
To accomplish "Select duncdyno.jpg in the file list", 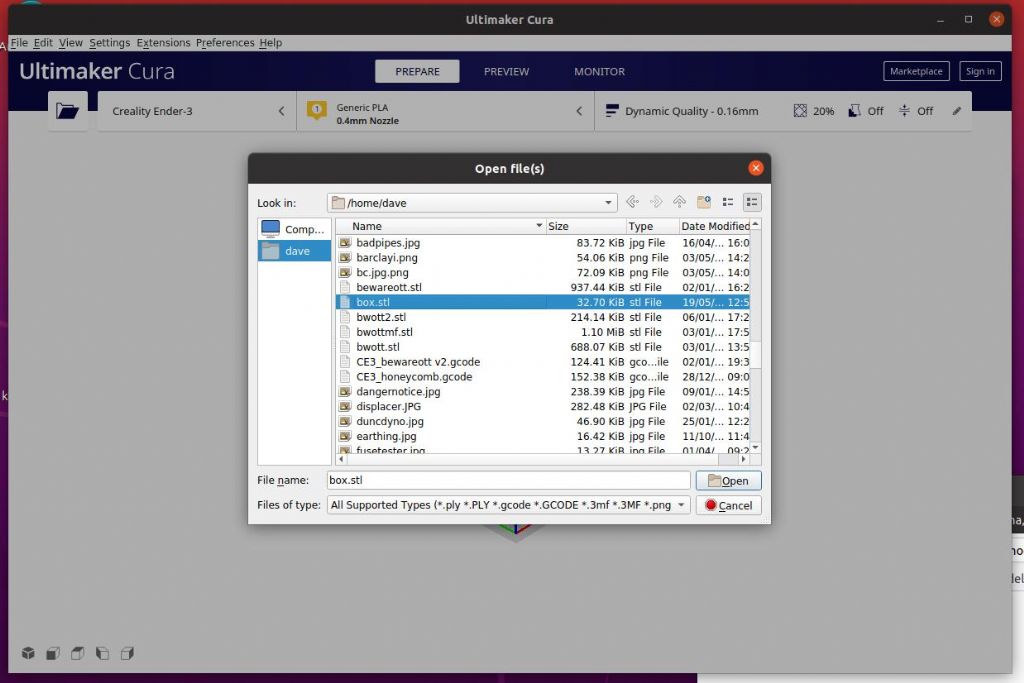I will coord(543,421).
